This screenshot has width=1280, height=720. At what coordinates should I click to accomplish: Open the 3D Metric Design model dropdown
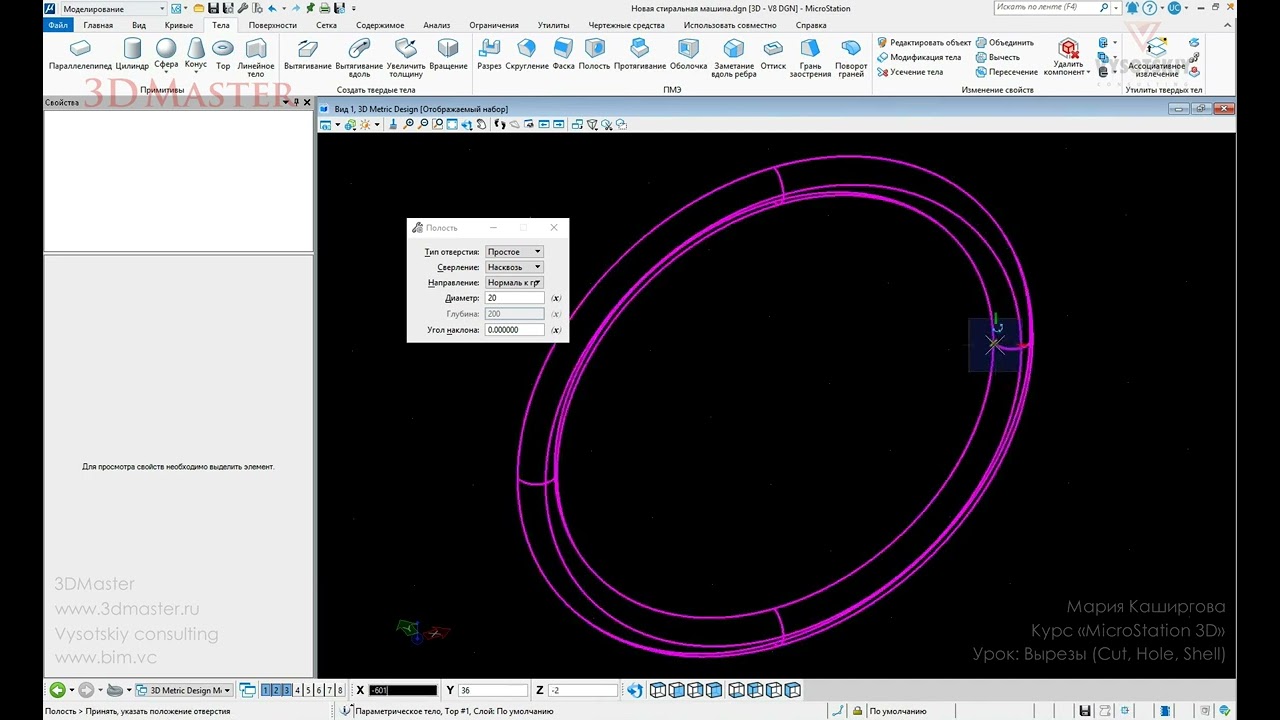184,690
